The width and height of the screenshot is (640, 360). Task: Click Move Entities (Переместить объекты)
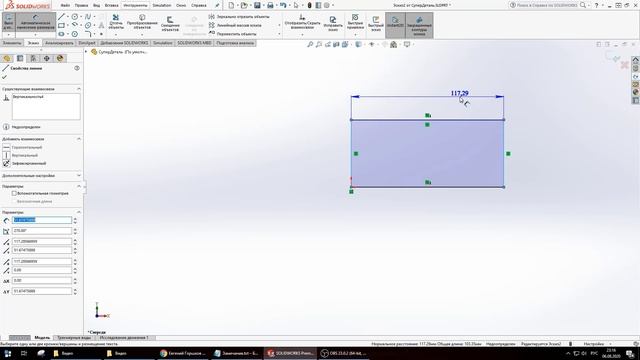coord(233,34)
